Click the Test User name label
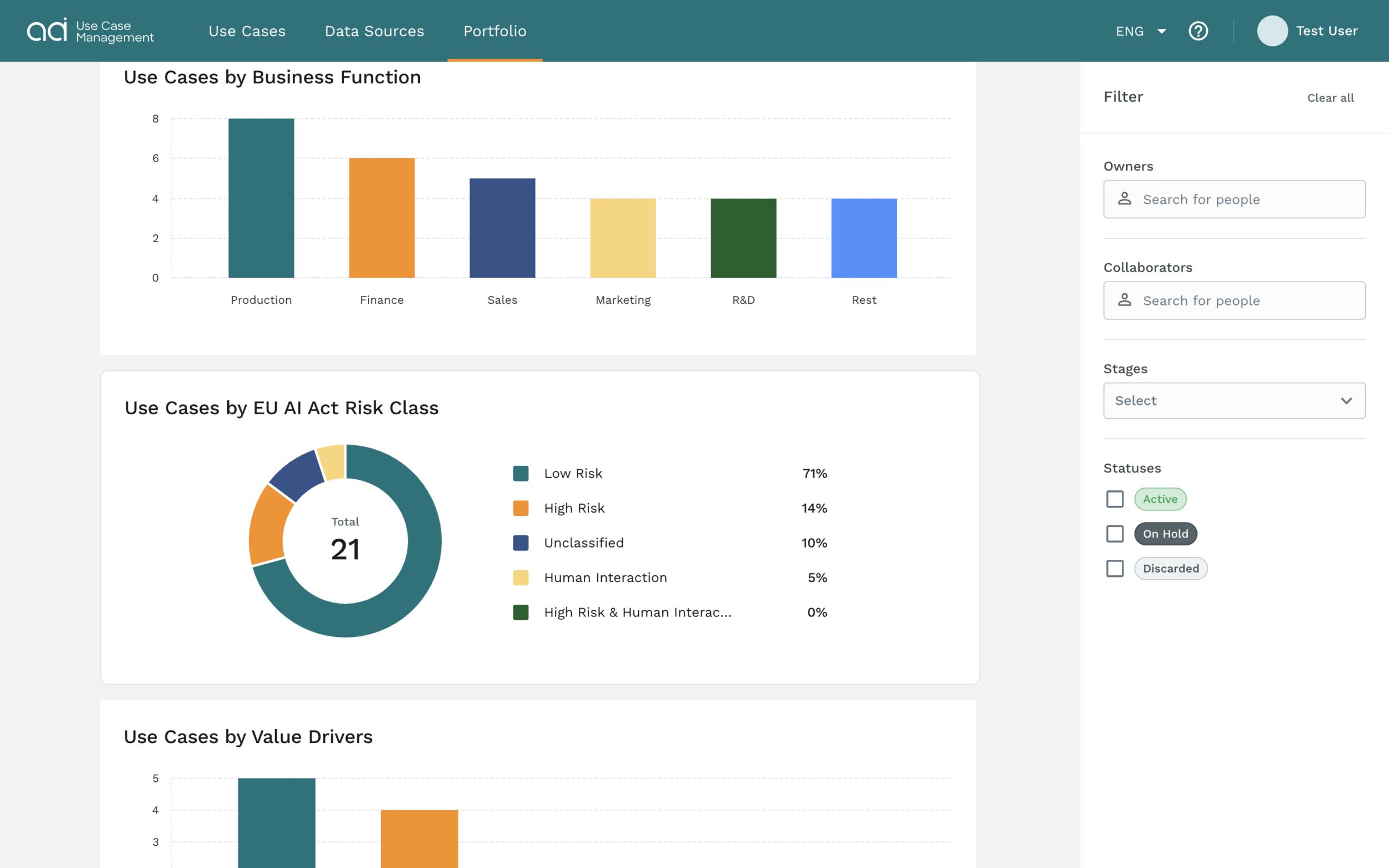The width and height of the screenshot is (1389, 868). (x=1326, y=31)
